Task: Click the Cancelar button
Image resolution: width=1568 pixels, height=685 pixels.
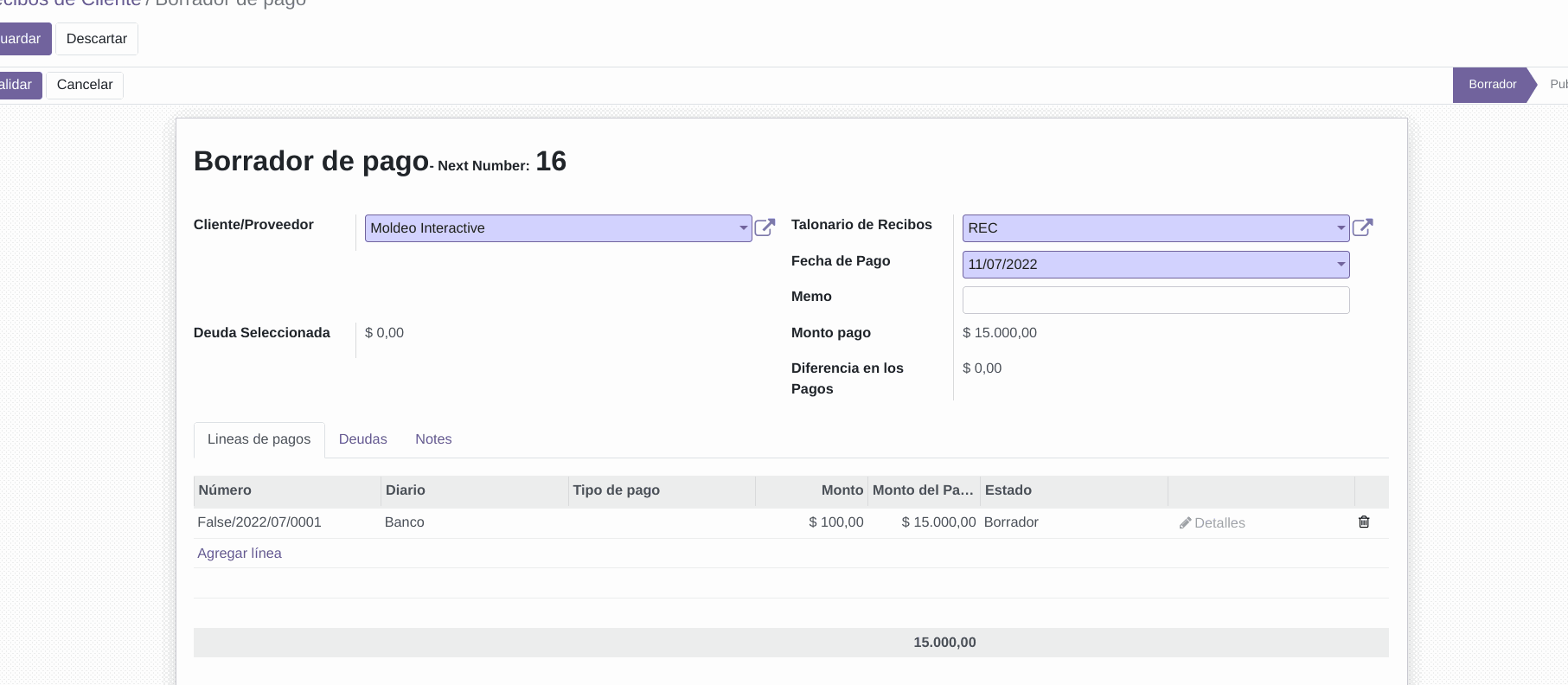Action: [85, 85]
